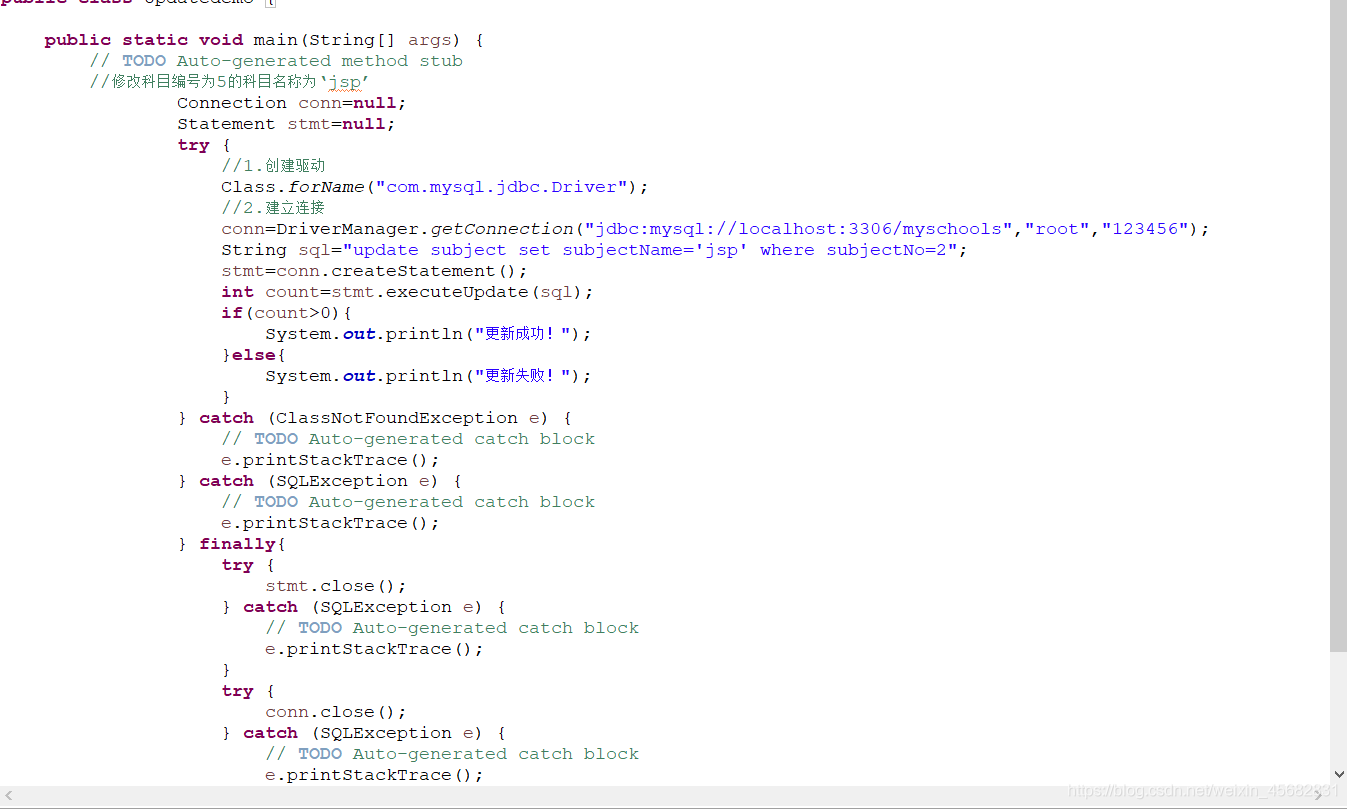
Task: Click the comment '//1.创建驱动'
Action: point(273,166)
